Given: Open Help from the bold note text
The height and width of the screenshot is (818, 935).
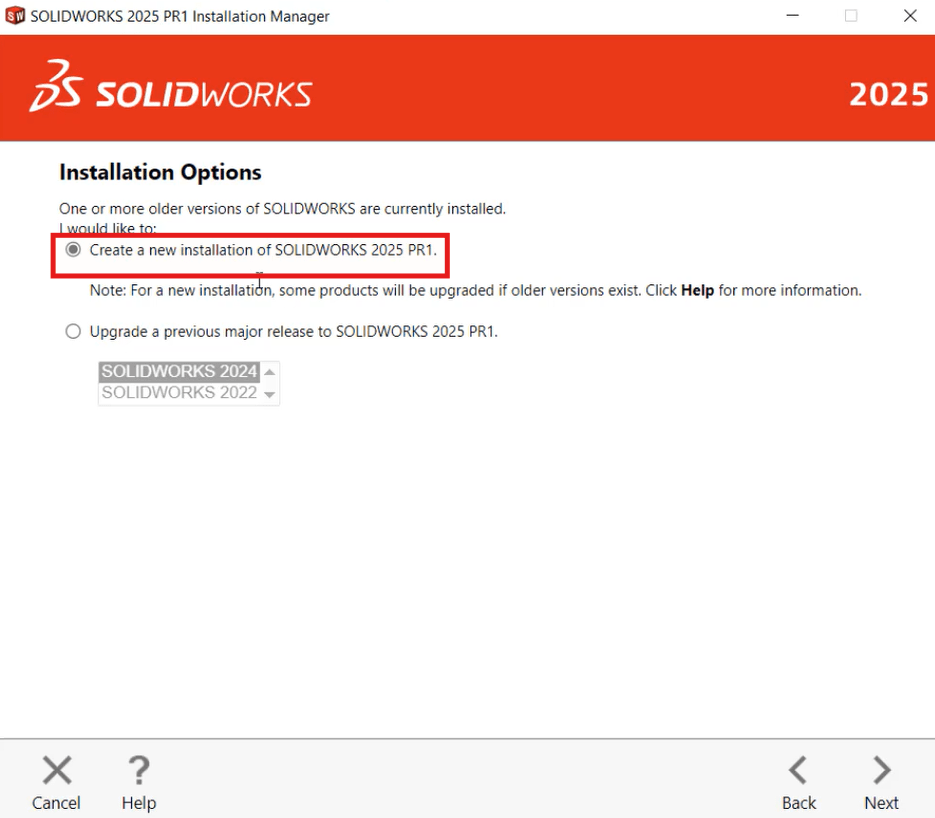Looking at the screenshot, I should tap(698, 290).
